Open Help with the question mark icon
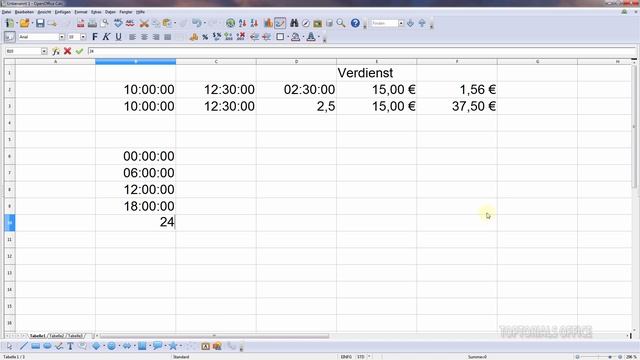This screenshot has width=640, height=360. pos(355,23)
